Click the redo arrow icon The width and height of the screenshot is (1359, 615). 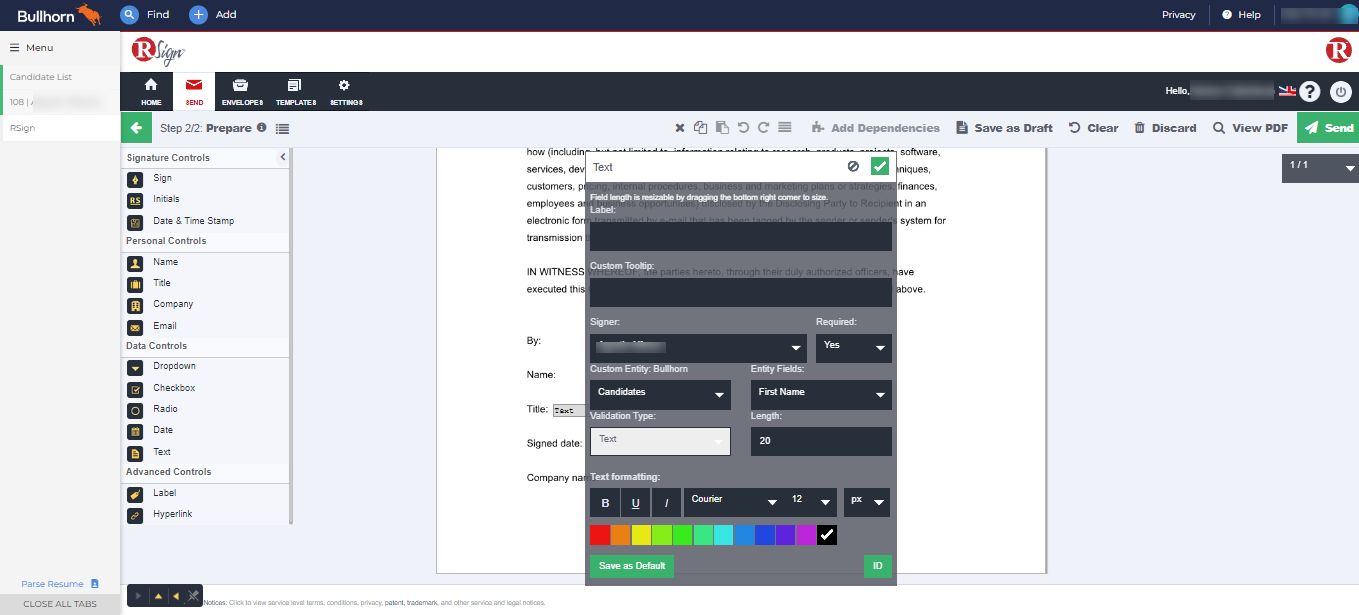pos(763,128)
